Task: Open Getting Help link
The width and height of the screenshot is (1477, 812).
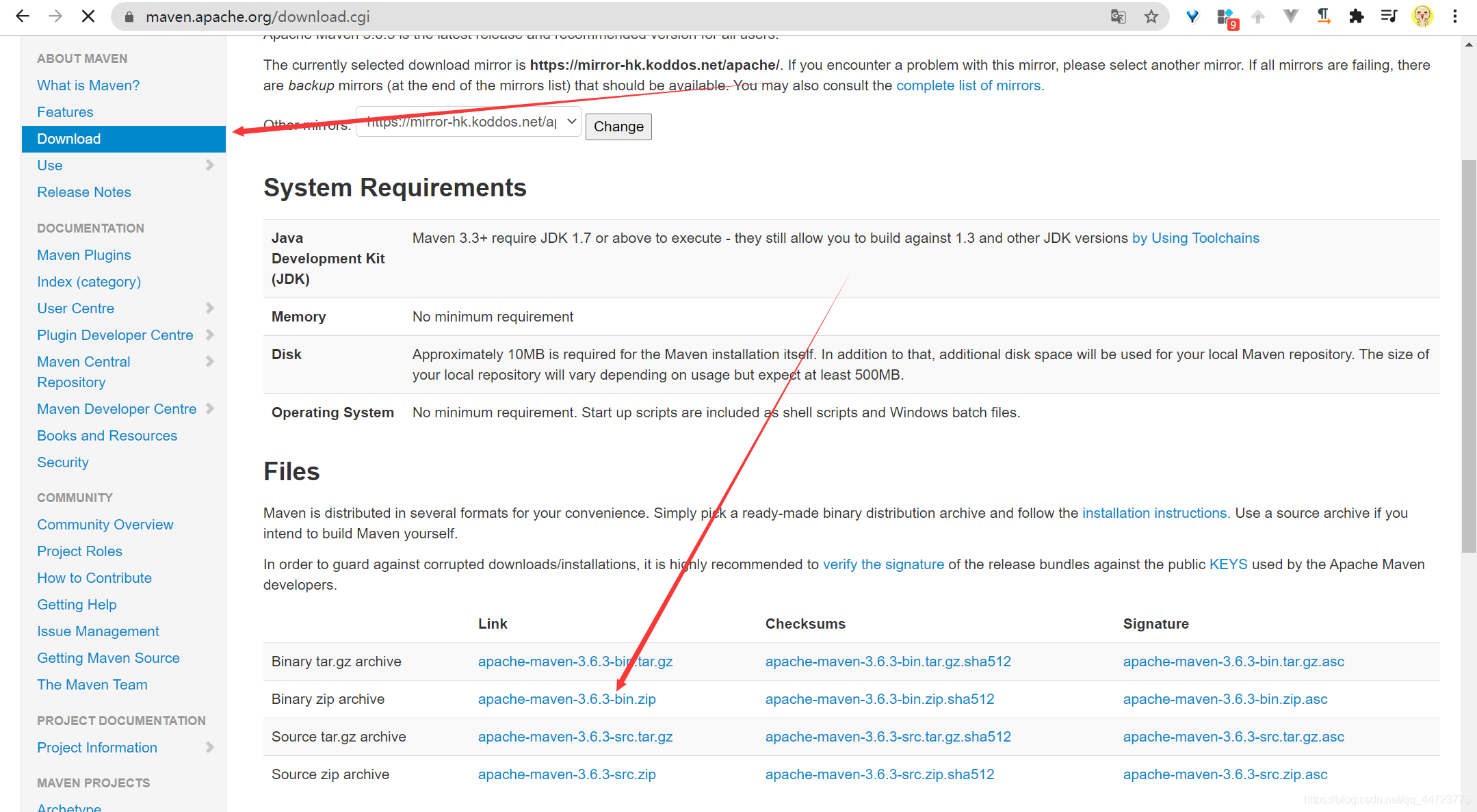Action: pyautogui.click(x=77, y=605)
